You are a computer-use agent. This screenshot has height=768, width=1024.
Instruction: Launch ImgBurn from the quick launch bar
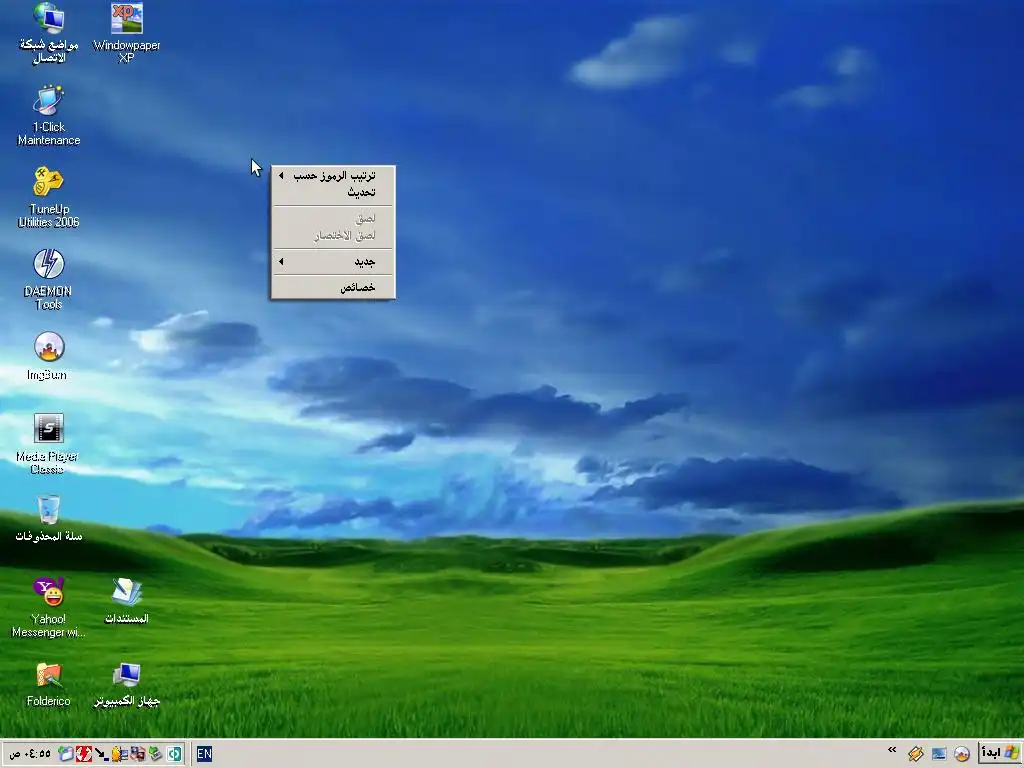pyautogui.click(x=962, y=754)
